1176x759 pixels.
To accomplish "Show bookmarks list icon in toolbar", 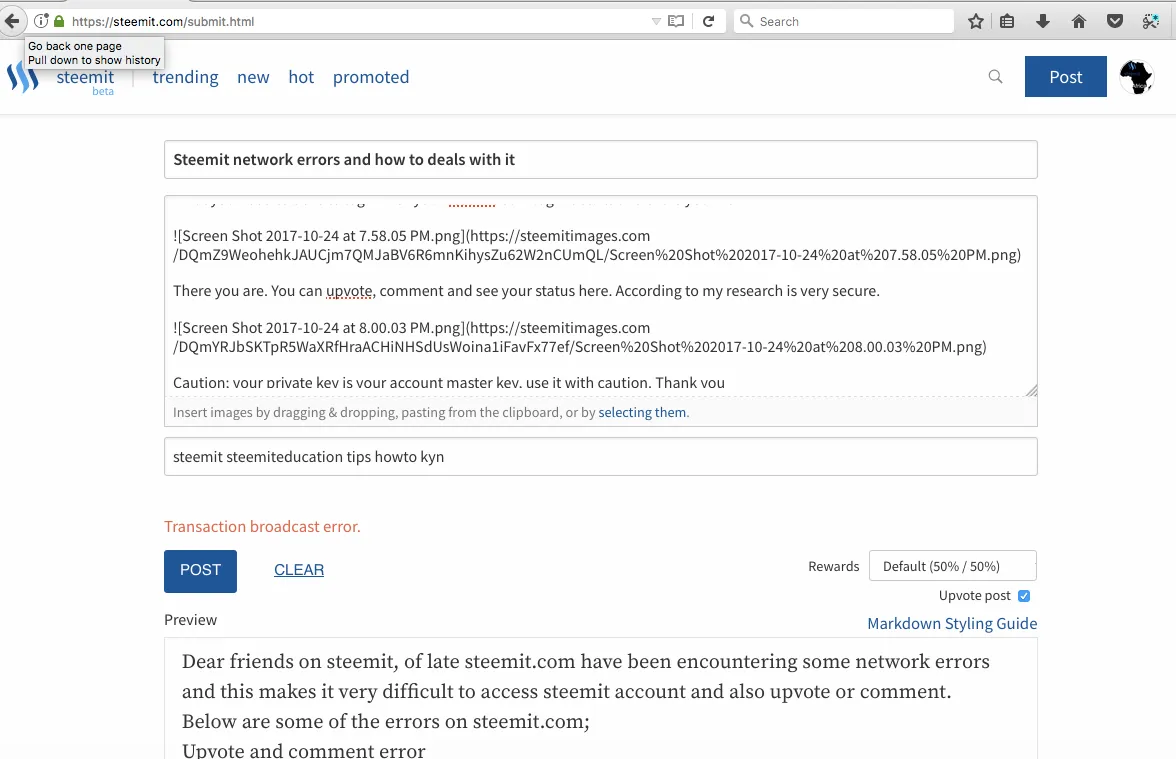I will tap(1007, 21).
